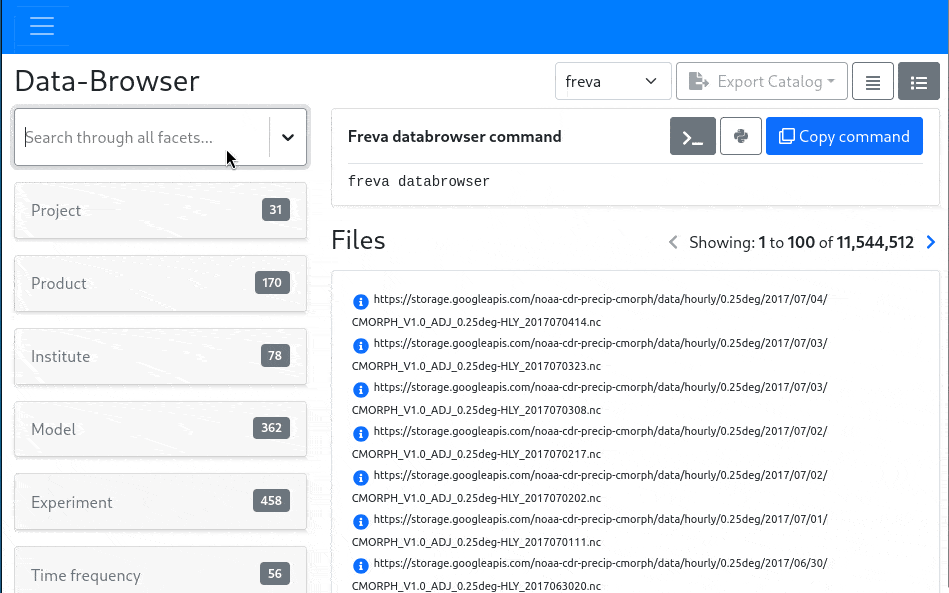Show info for file HLY_2017070202.nc
The height and width of the screenshot is (593, 949).
[361, 477]
